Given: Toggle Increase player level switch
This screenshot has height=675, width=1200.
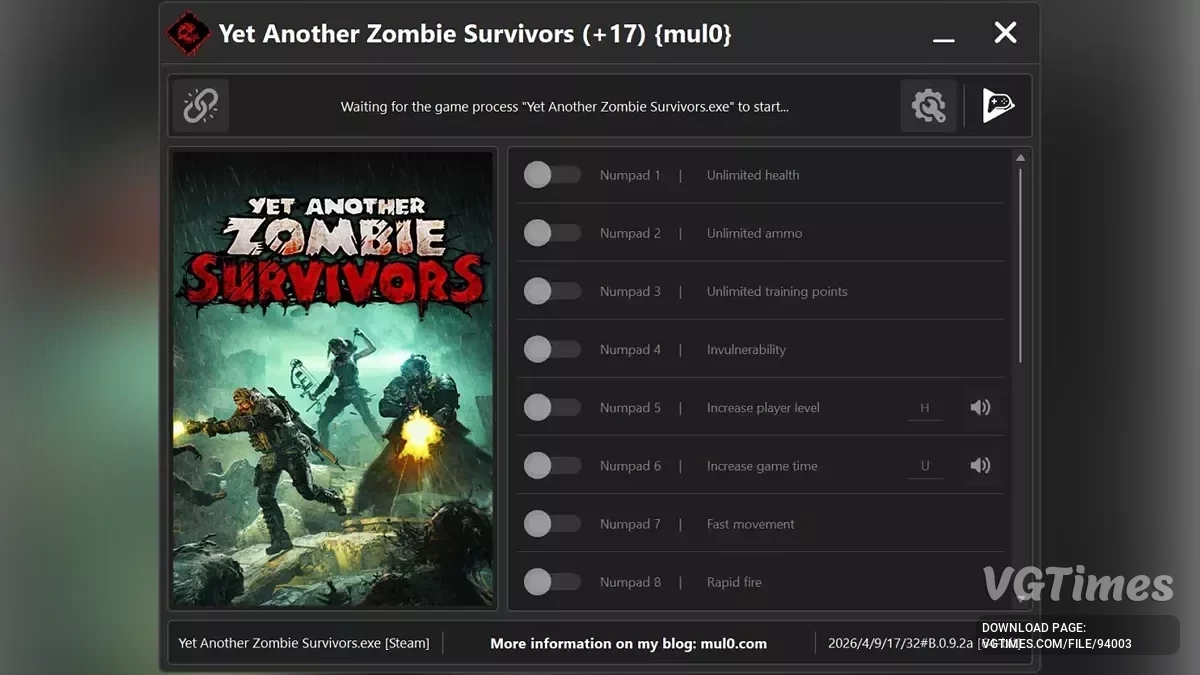Looking at the screenshot, I should click(x=552, y=407).
